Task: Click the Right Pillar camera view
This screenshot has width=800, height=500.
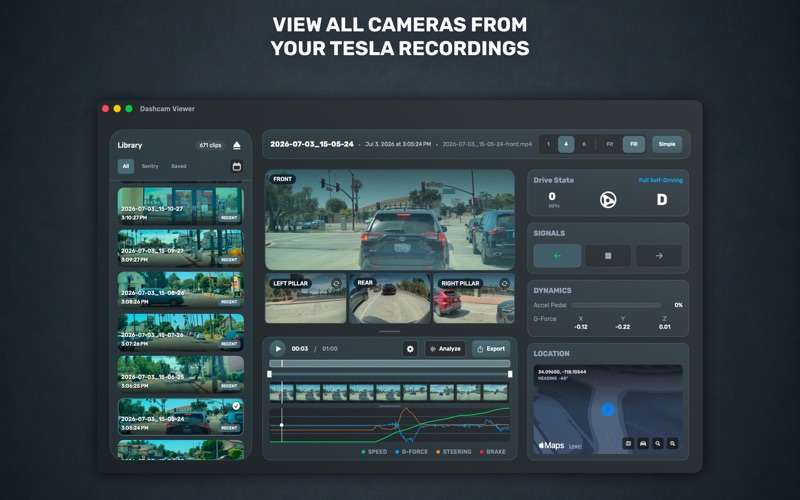Action: [474, 298]
